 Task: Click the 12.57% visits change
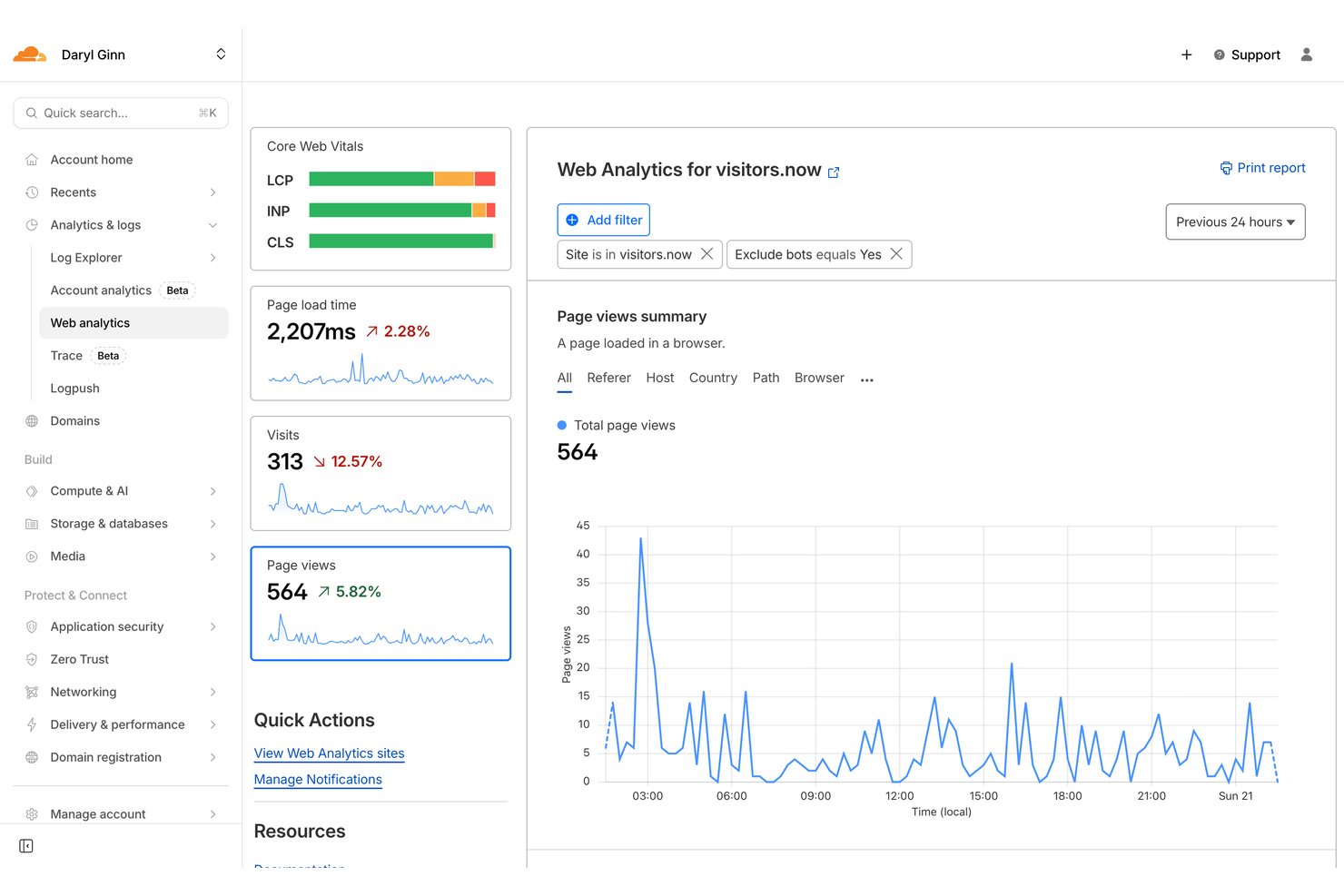tap(348, 461)
